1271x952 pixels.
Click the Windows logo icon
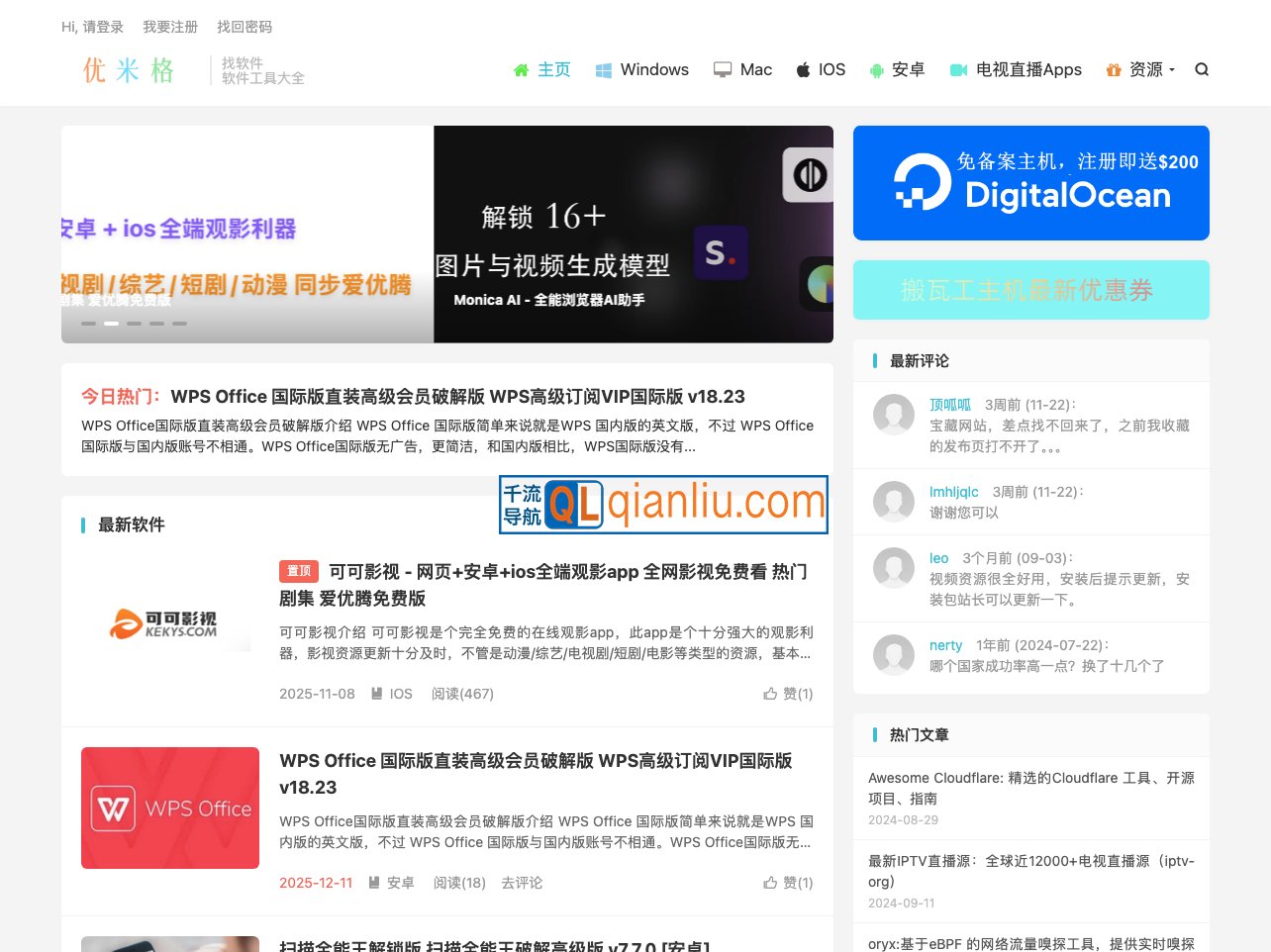603,70
